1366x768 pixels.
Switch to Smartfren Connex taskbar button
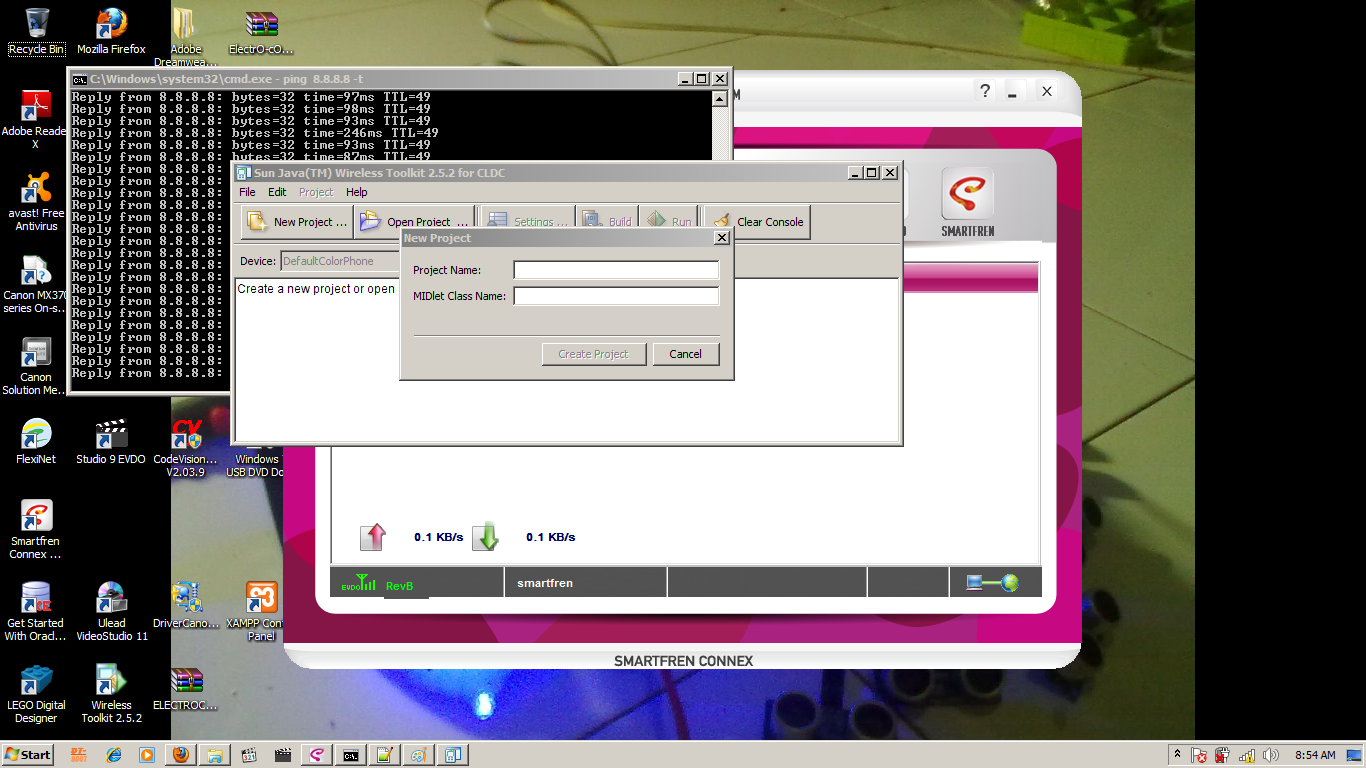click(x=317, y=755)
